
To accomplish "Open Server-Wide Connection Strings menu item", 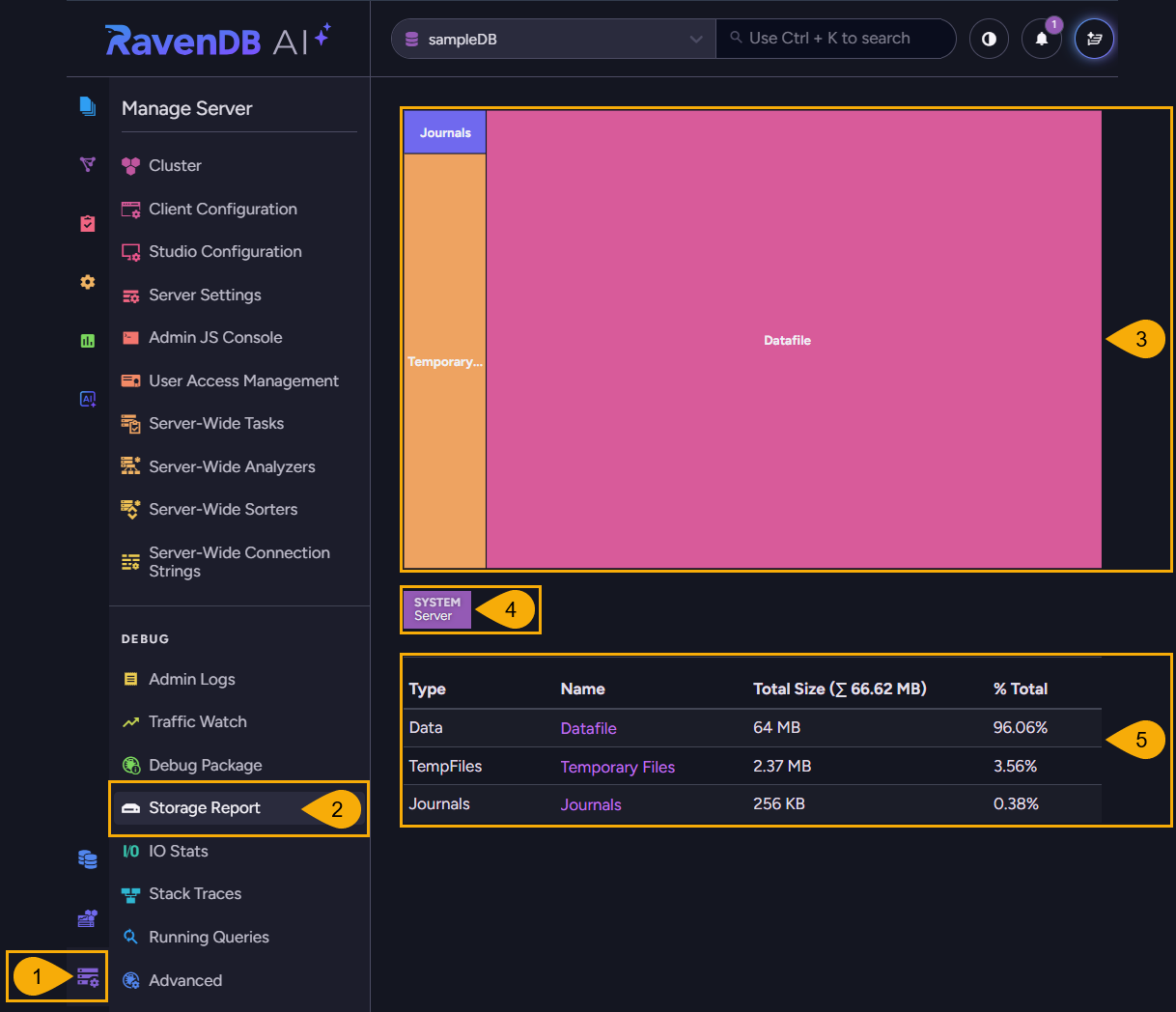I will coord(238,562).
